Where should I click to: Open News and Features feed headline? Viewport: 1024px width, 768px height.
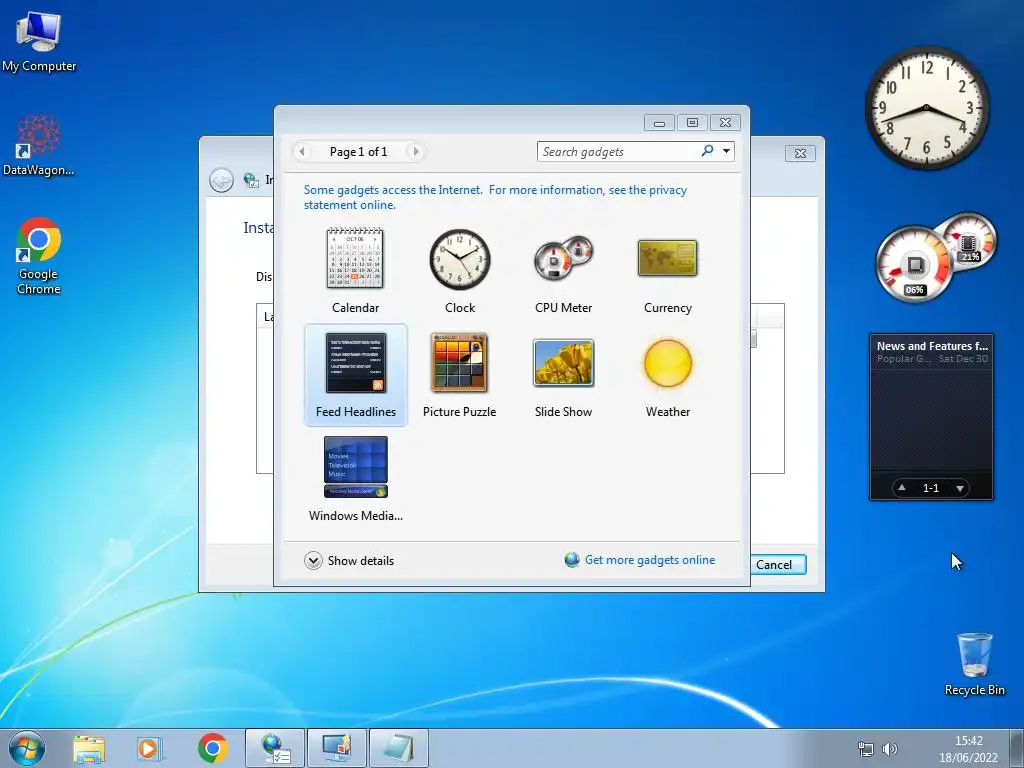pyautogui.click(x=932, y=346)
